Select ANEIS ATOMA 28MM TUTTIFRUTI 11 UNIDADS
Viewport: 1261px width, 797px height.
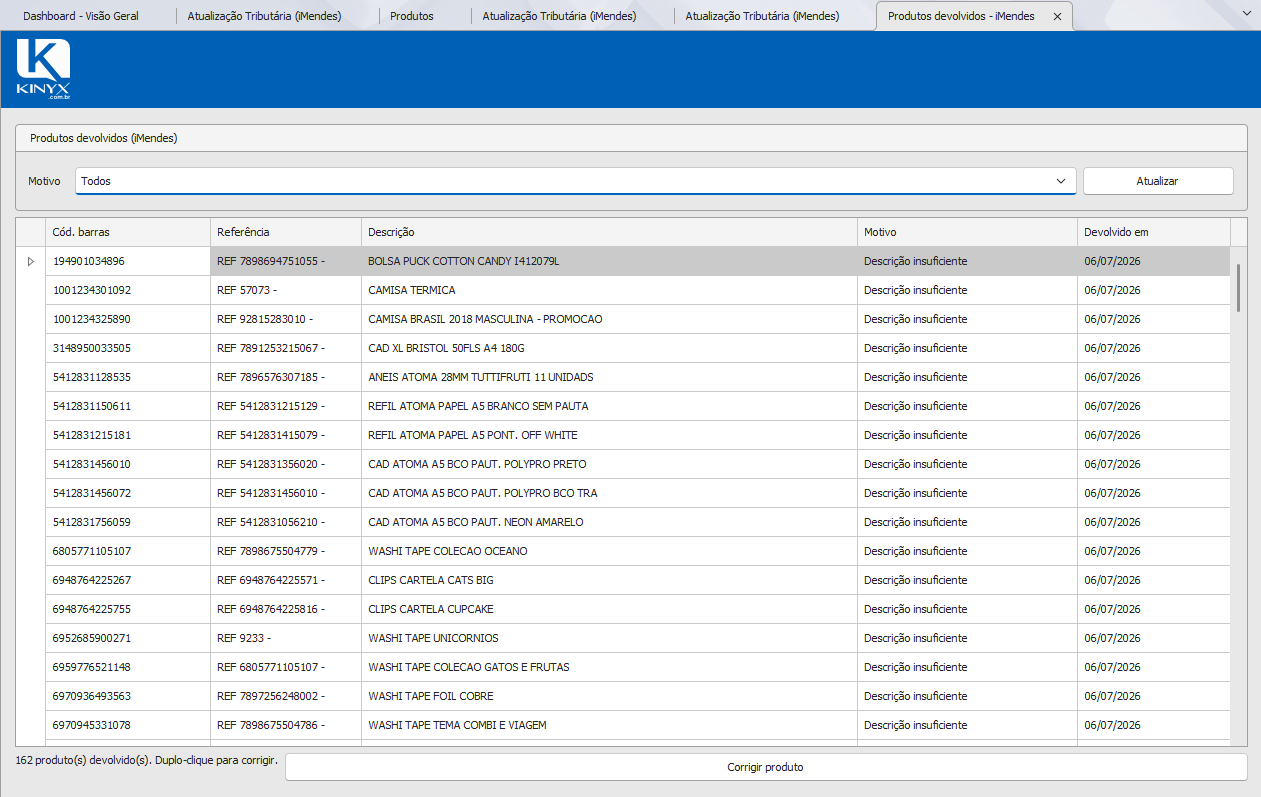(623, 377)
